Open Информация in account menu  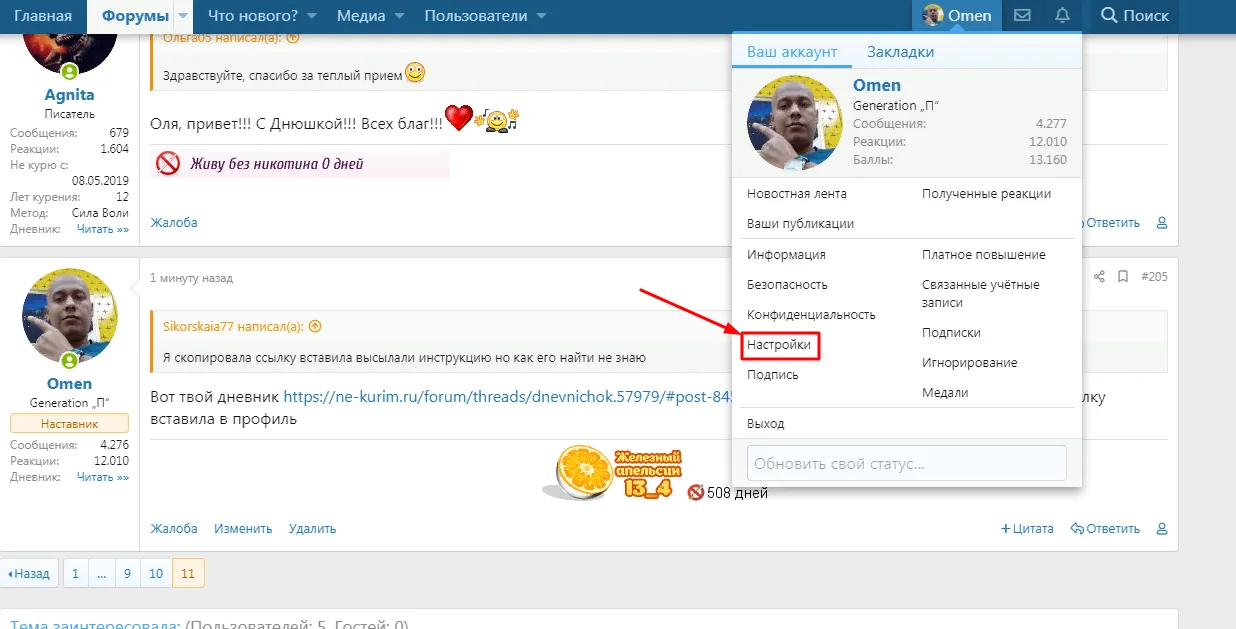pyautogui.click(x=786, y=255)
